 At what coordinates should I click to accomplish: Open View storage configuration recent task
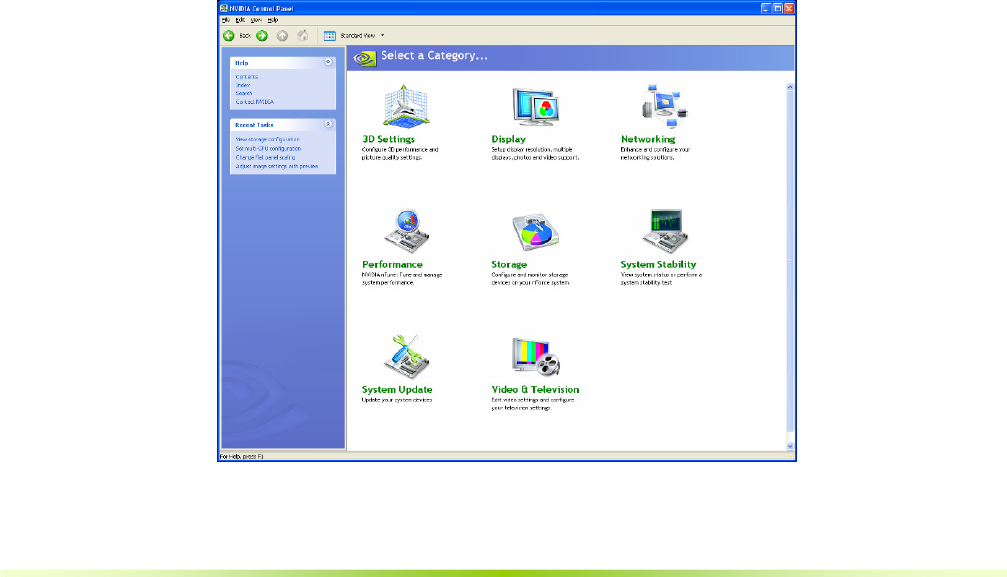click(267, 139)
